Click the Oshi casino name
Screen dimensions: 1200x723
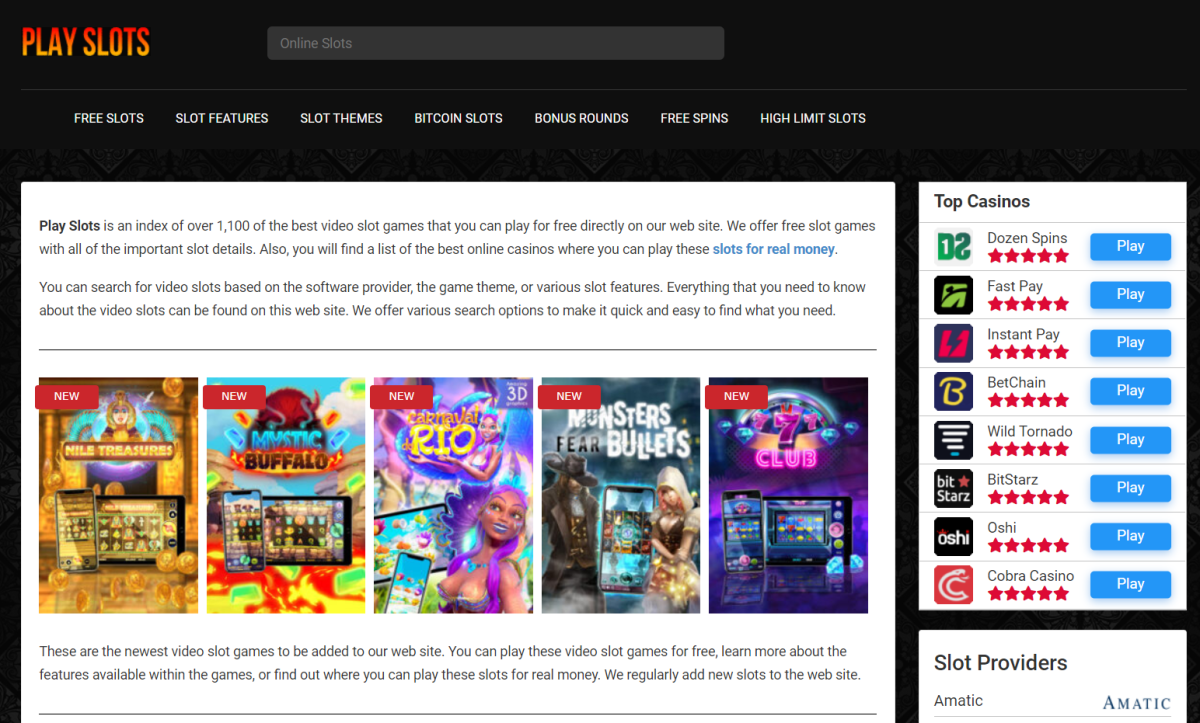(x=1002, y=527)
